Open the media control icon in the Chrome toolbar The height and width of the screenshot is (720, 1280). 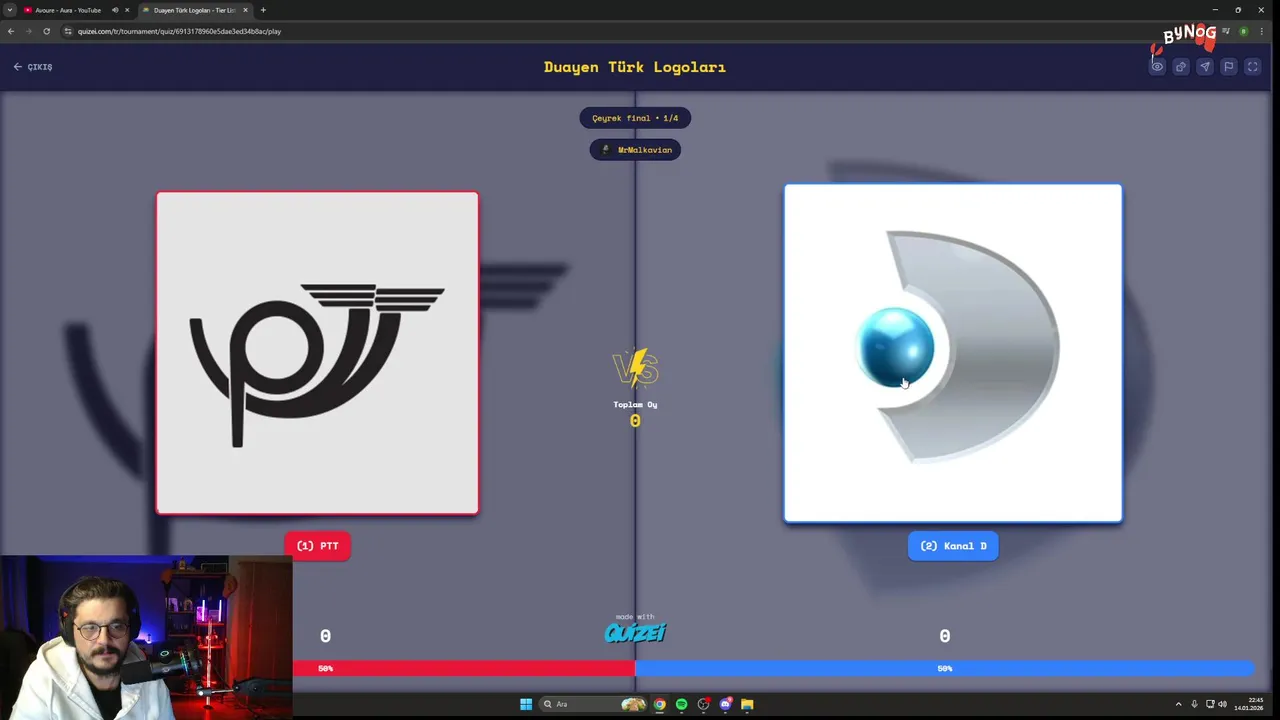tap(1226, 31)
